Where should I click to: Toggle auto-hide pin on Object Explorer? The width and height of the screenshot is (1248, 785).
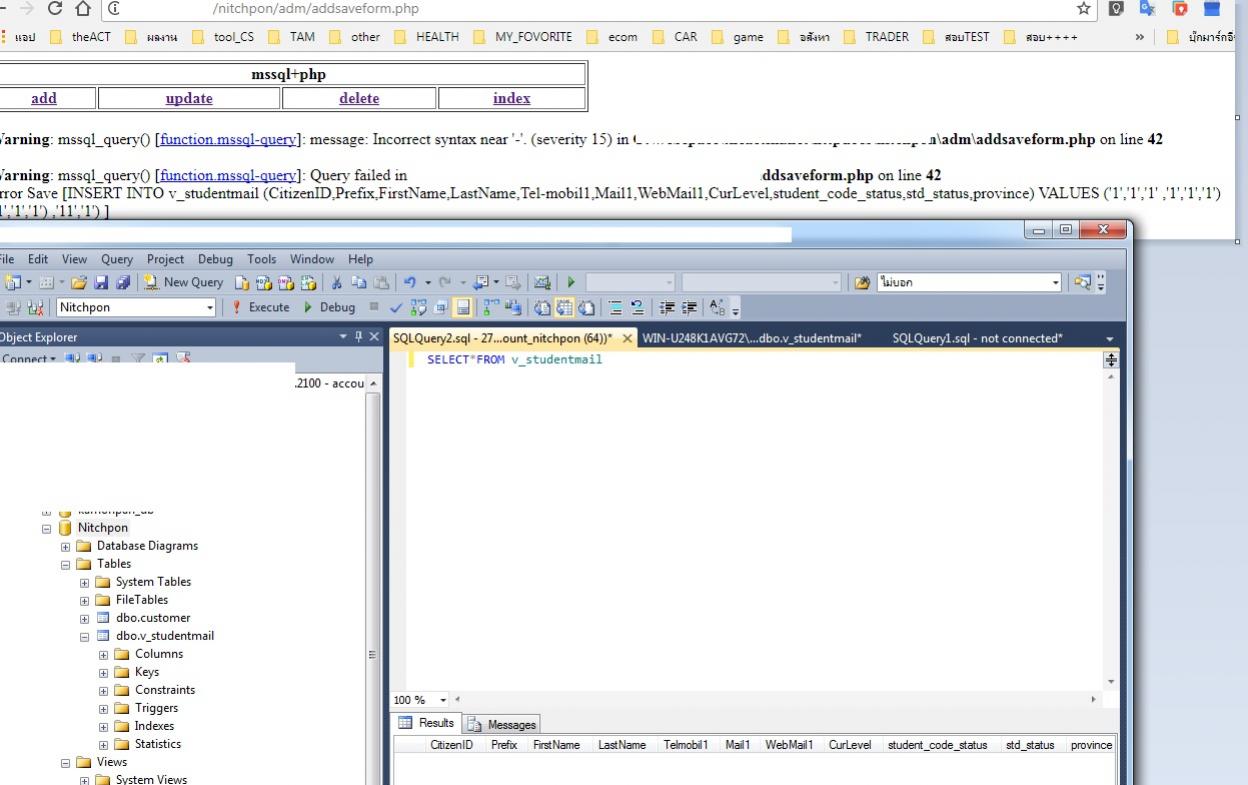point(360,338)
